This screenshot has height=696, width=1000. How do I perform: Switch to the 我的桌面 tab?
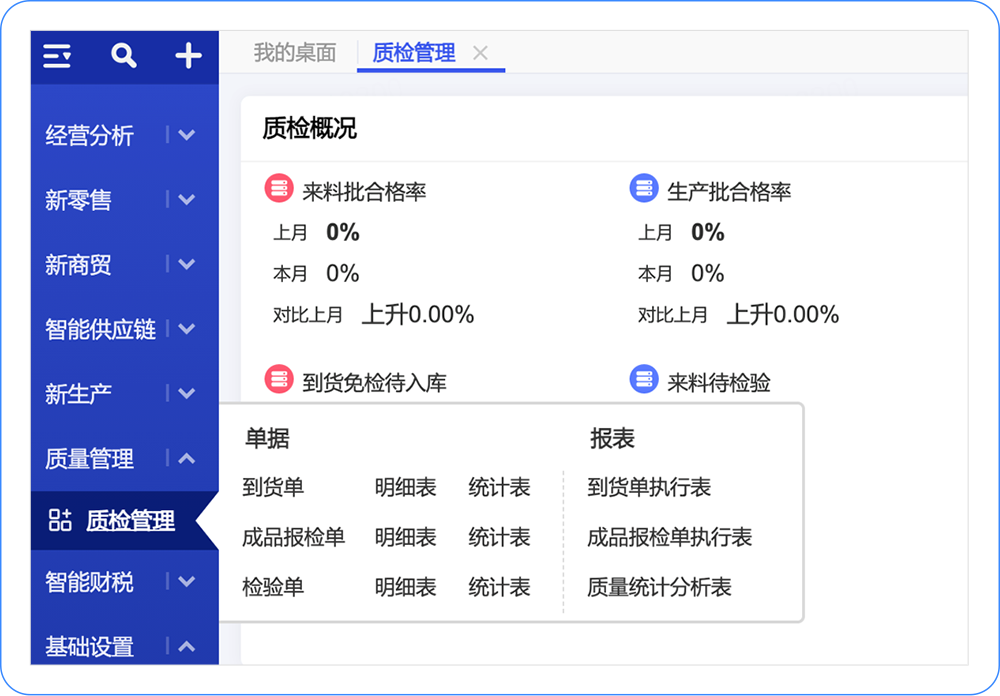click(x=295, y=52)
